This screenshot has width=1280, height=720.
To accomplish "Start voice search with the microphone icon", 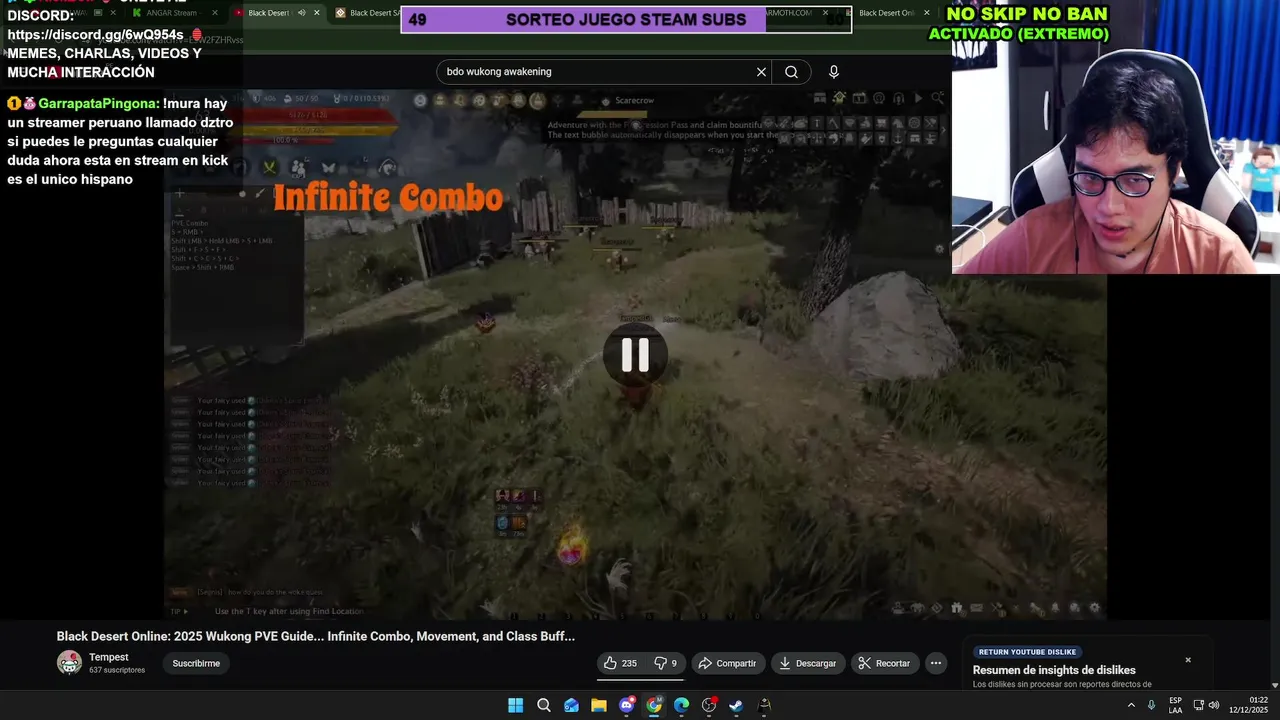I will 834,72.
